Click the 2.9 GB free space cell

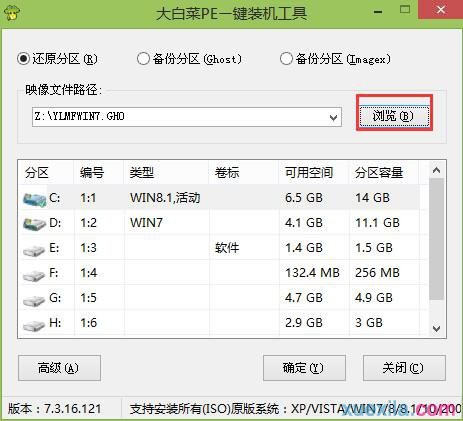click(304, 322)
